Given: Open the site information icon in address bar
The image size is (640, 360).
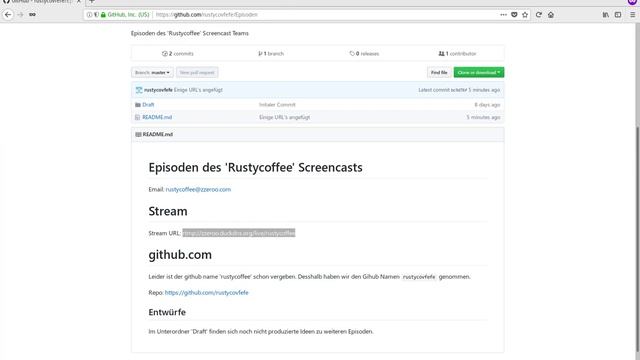Looking at the screenshot, I should coord(89,15).
